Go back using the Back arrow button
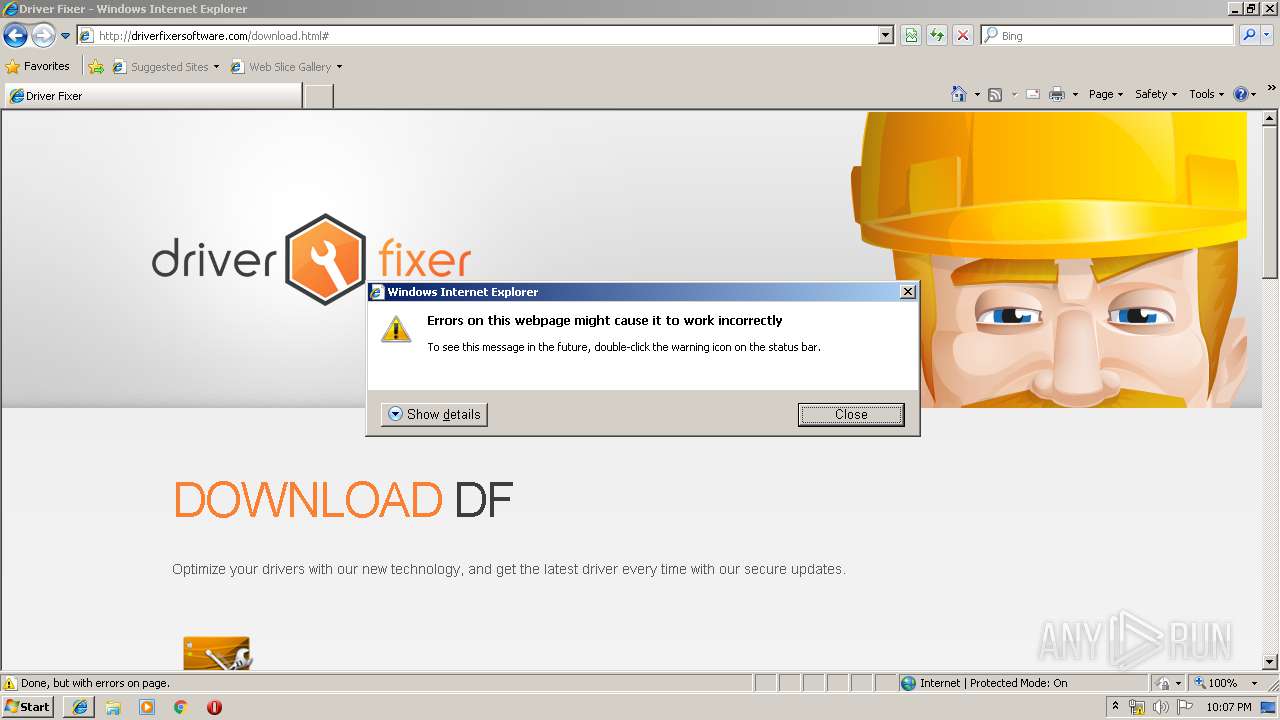 [x=15, y=36]
